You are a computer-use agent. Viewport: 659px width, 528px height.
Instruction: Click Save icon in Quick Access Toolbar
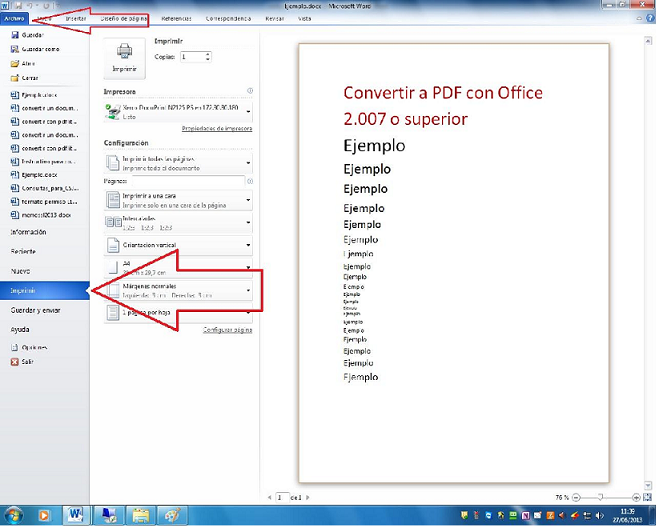click(x=18, y=6)
